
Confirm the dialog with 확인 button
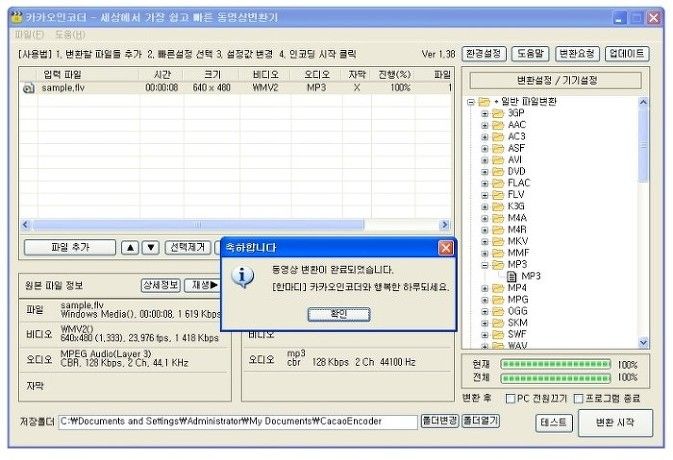pos(339,314)
